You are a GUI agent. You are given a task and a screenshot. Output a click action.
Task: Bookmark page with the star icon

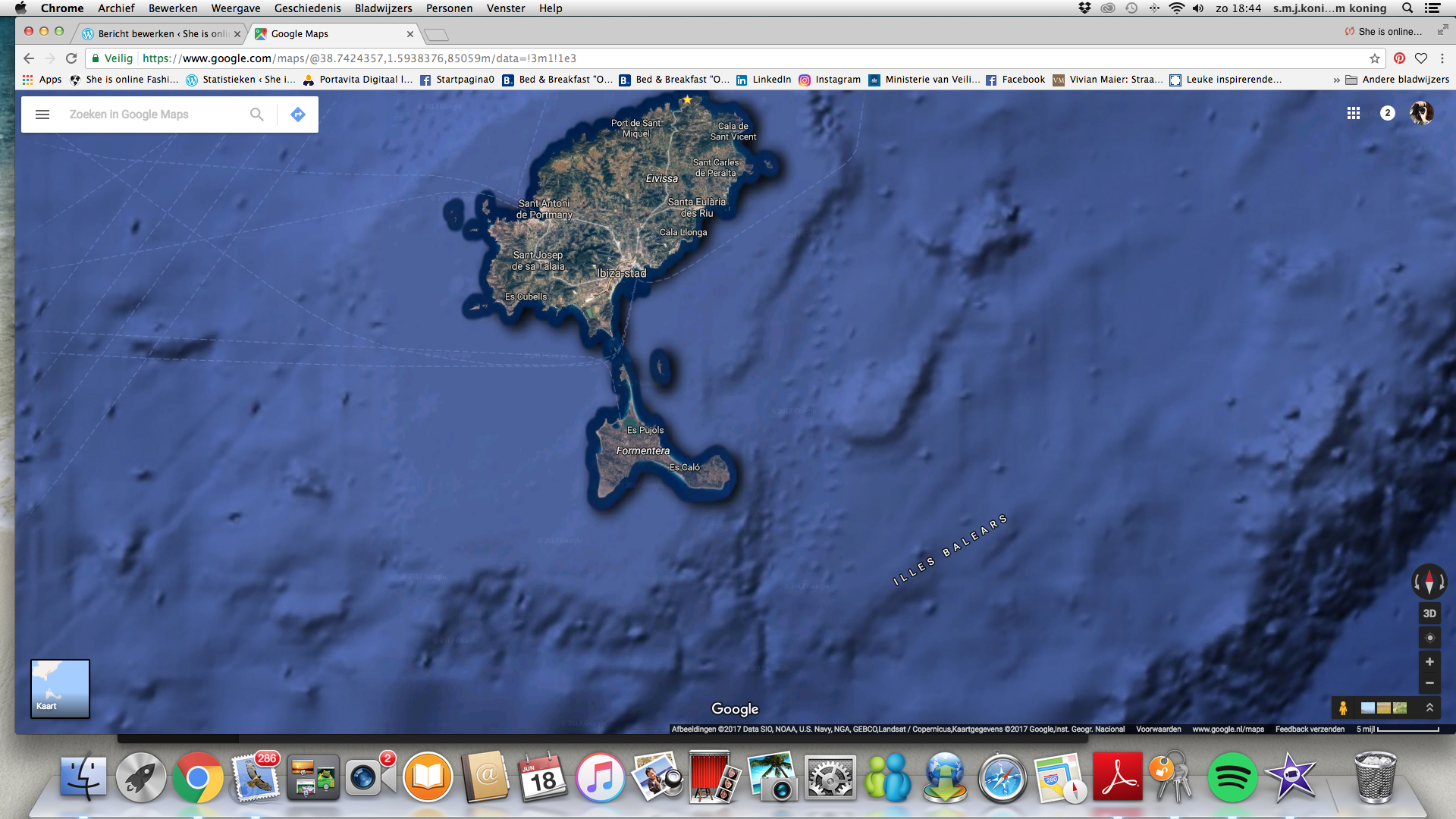click(x=1375, y=58)
